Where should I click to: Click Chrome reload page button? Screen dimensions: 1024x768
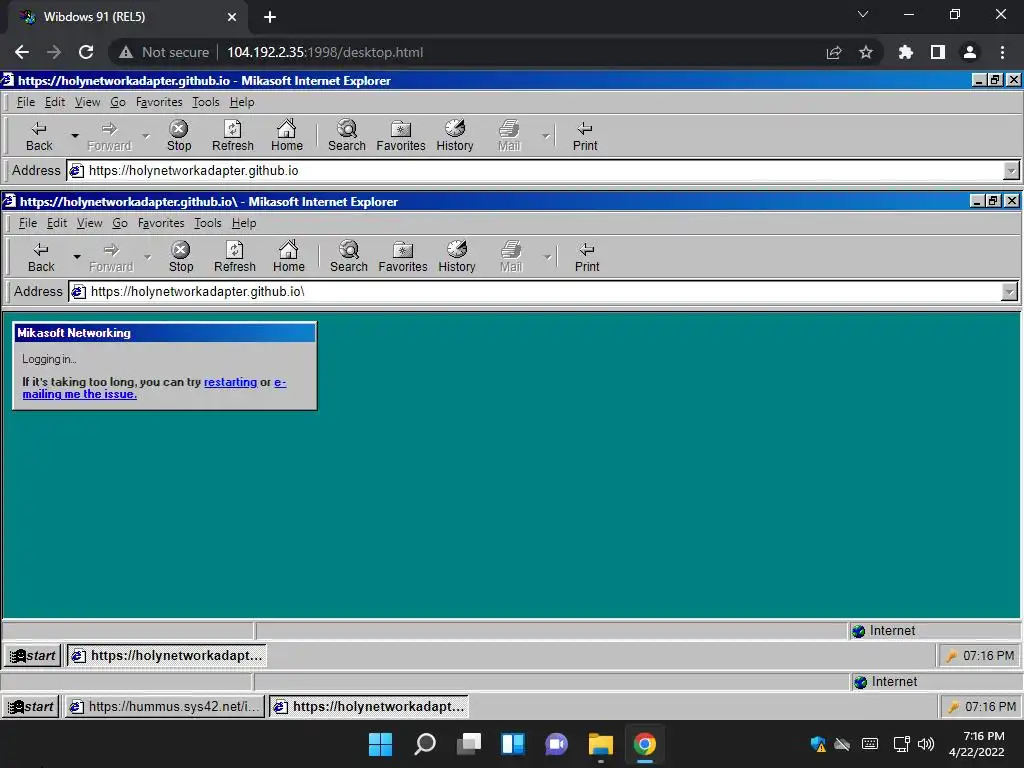click(x=86, y=52)
